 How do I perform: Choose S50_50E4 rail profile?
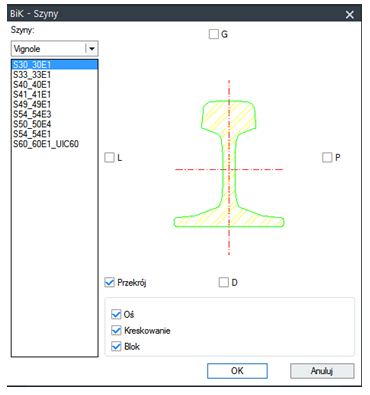click(x=55, y=124)
